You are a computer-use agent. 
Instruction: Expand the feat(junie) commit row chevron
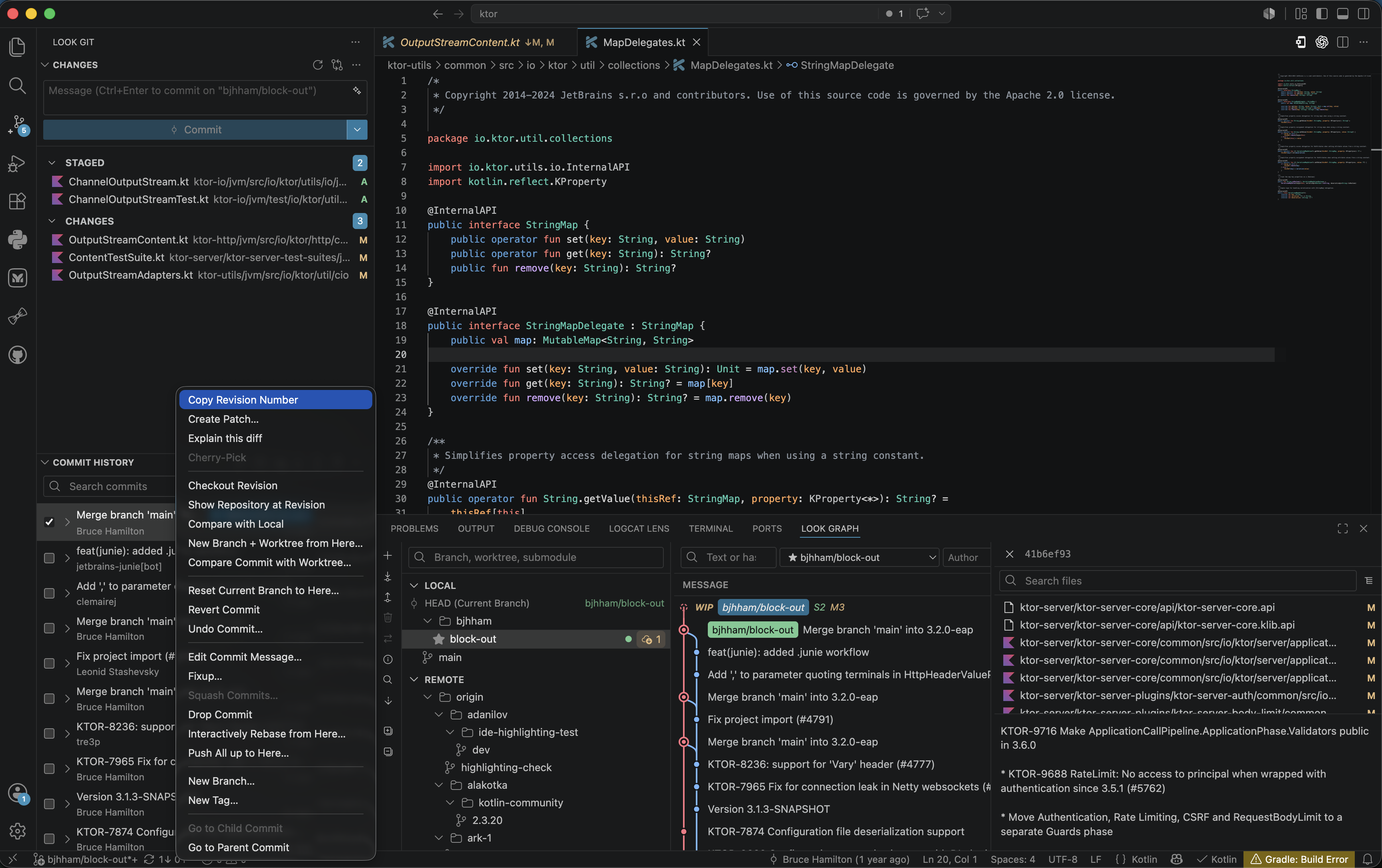67,557
